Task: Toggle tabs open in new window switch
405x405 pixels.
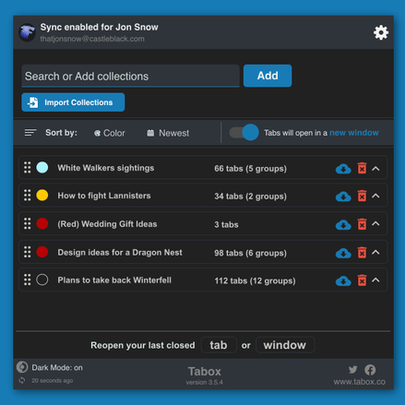Action: point(244,132)
